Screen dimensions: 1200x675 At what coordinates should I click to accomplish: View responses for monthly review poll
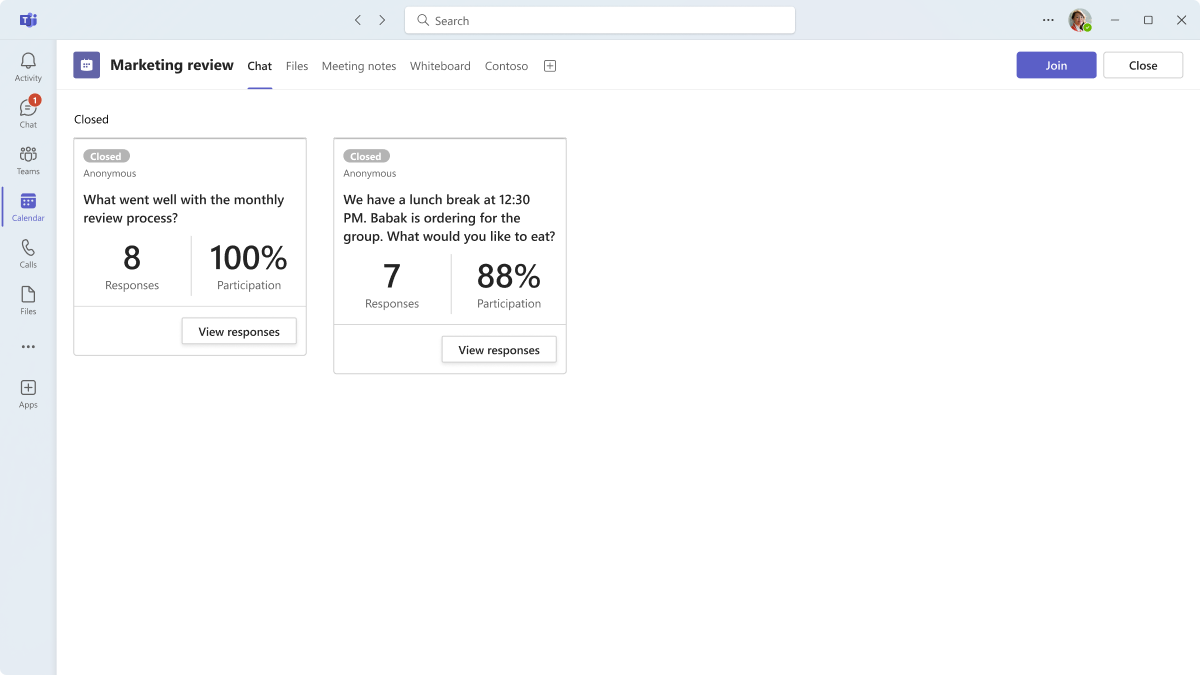tap(239, 332)
